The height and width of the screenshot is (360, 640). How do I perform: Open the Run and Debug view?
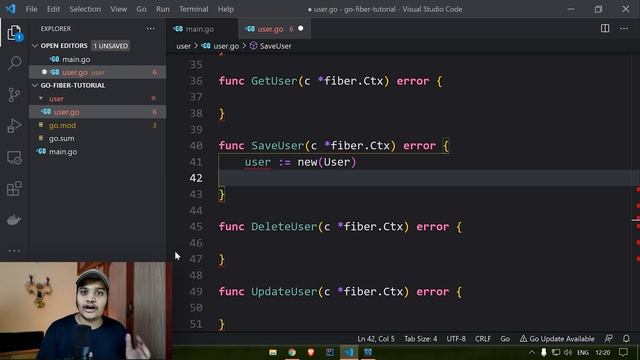tap(14, 126)
